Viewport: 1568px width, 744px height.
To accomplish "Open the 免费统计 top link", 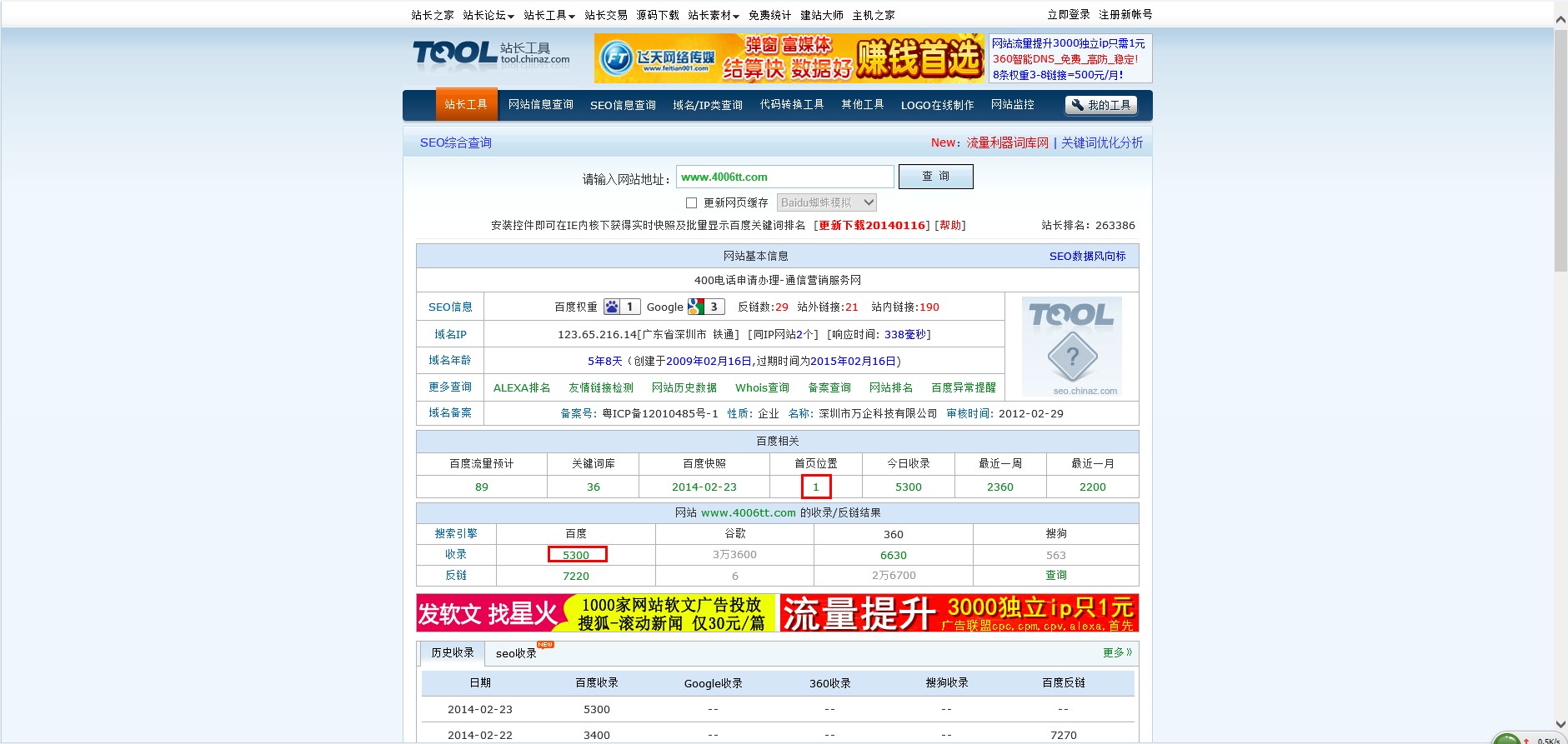I will (x=770, y=15).
